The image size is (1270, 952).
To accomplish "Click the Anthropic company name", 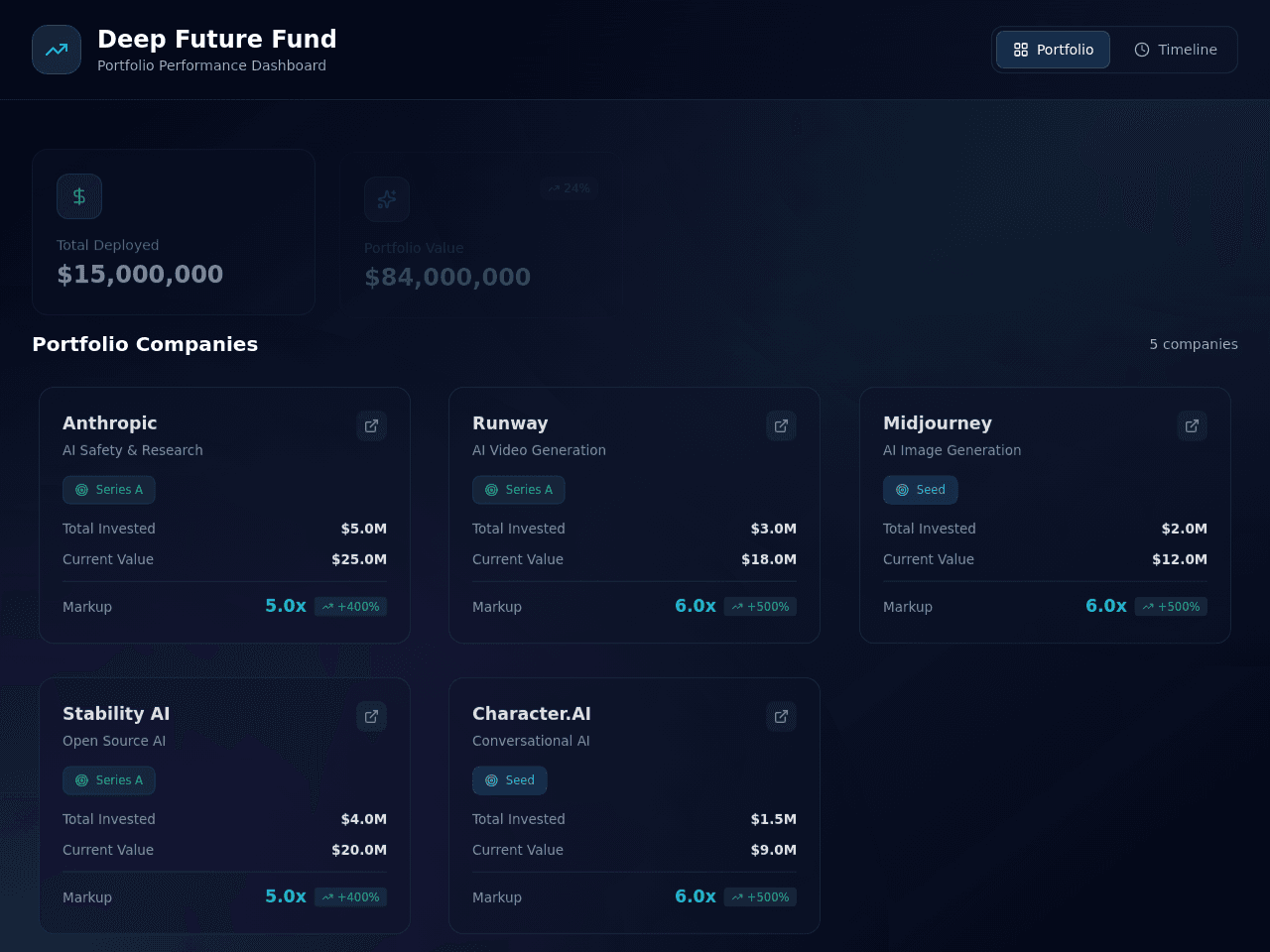I will [110, 423].
